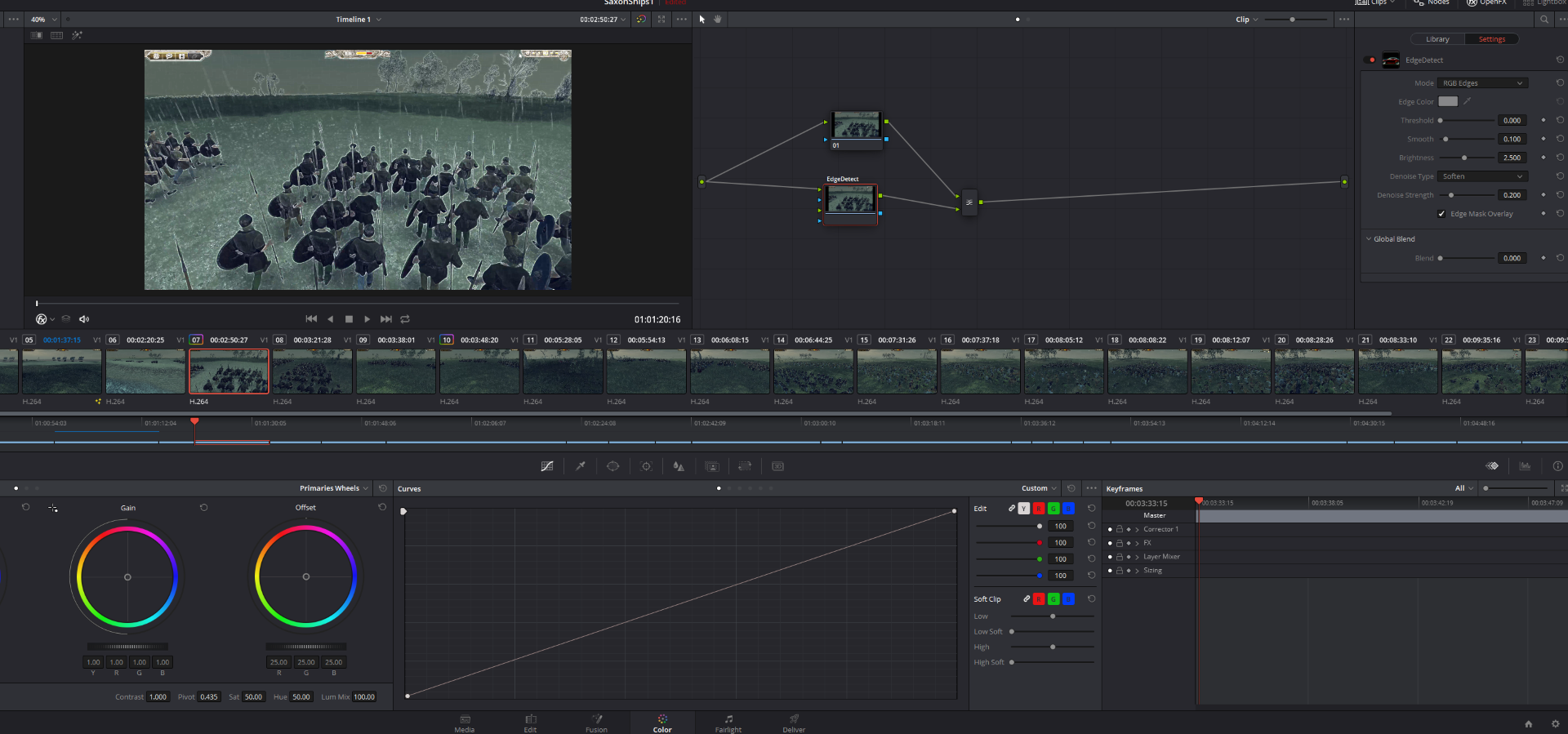1568x734 pixels.
Task: Lock the Corrector 1 keyframe track
Action: [1120, 529]
